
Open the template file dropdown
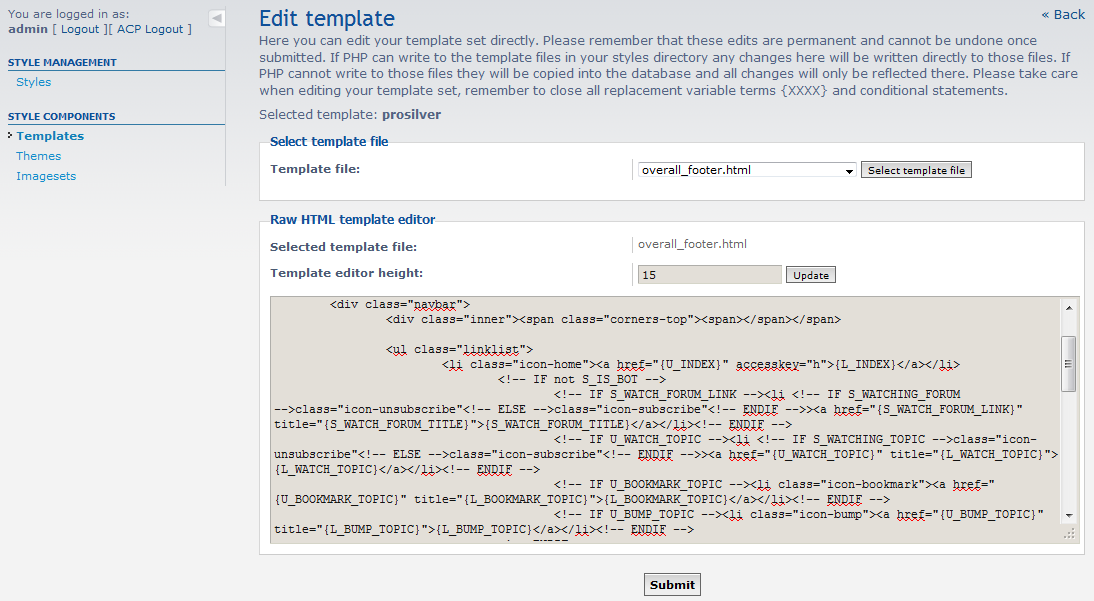pyautogui.click(x=747, y=170)
